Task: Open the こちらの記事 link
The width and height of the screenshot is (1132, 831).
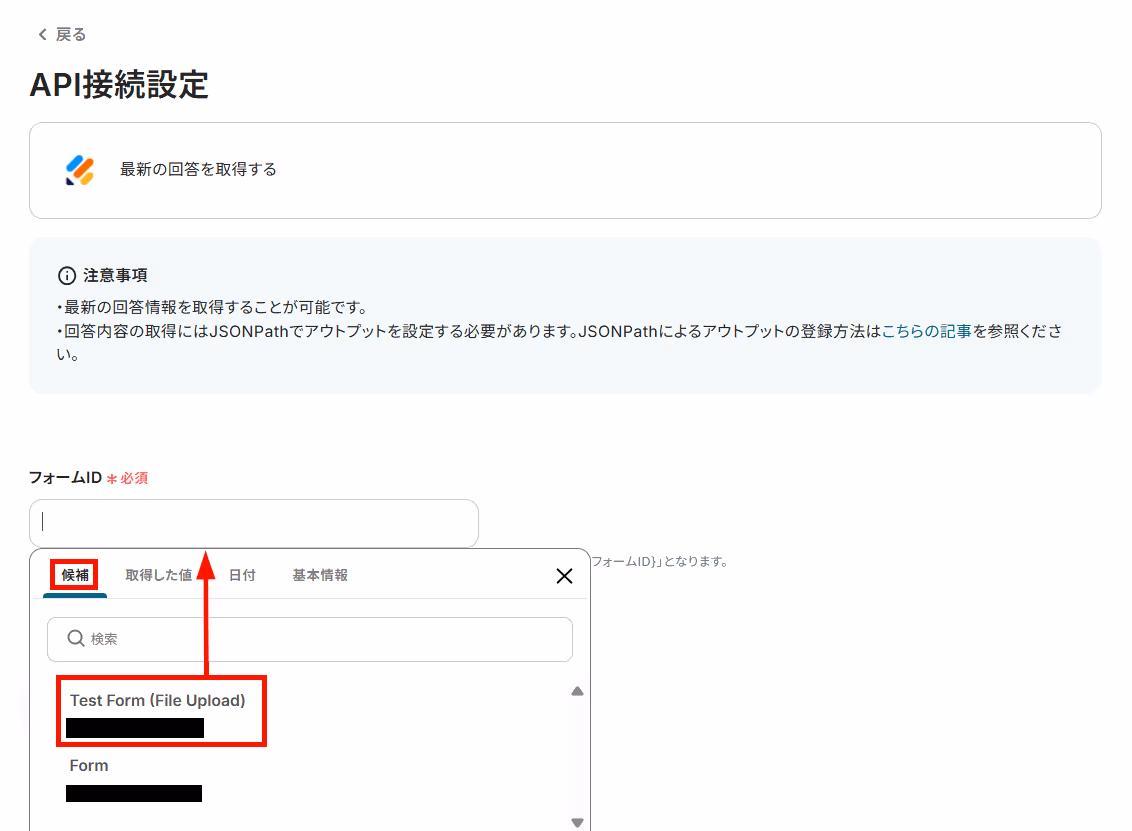Action: 926,331
